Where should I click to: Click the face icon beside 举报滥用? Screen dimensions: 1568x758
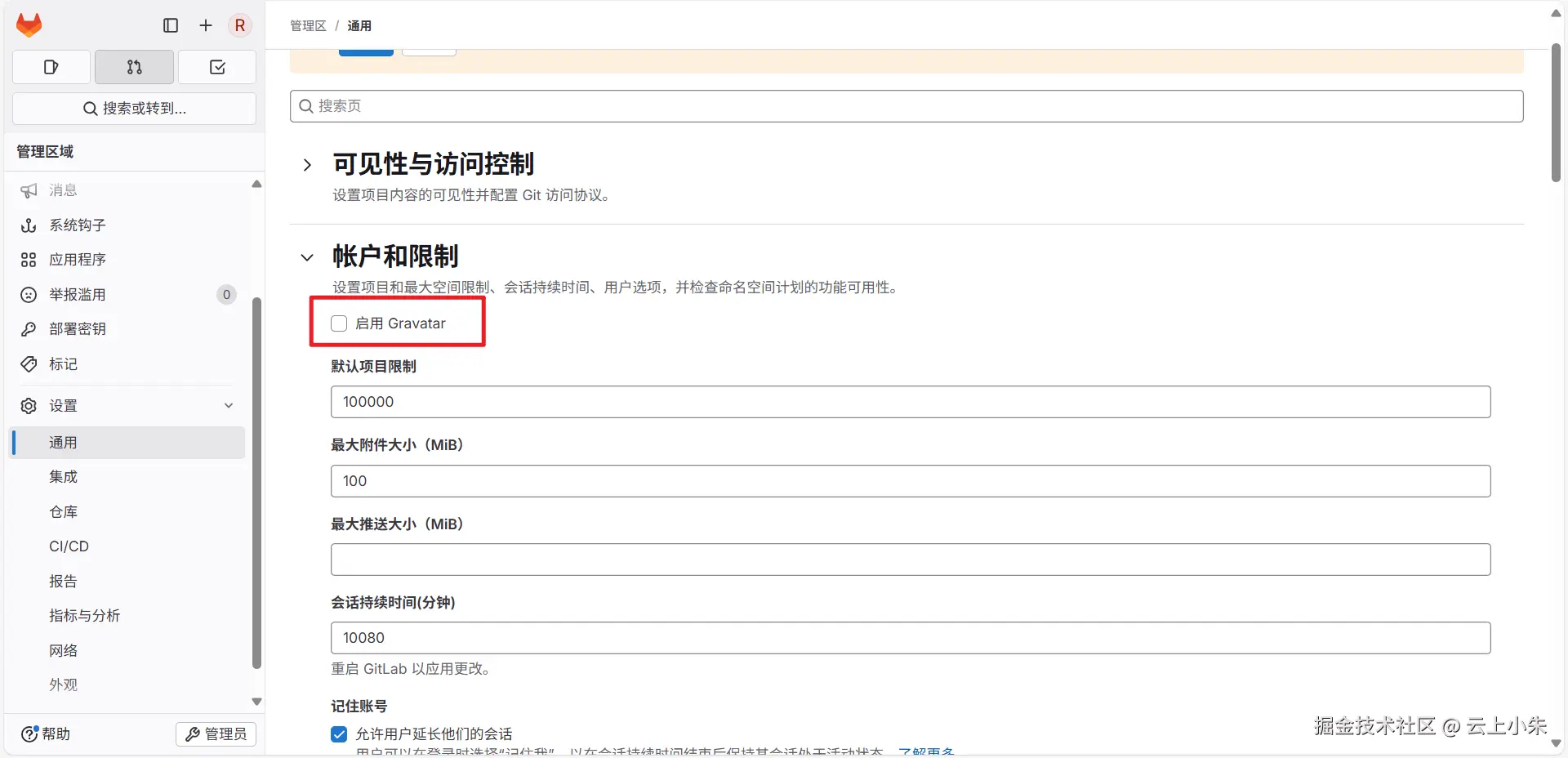(29, 295)
